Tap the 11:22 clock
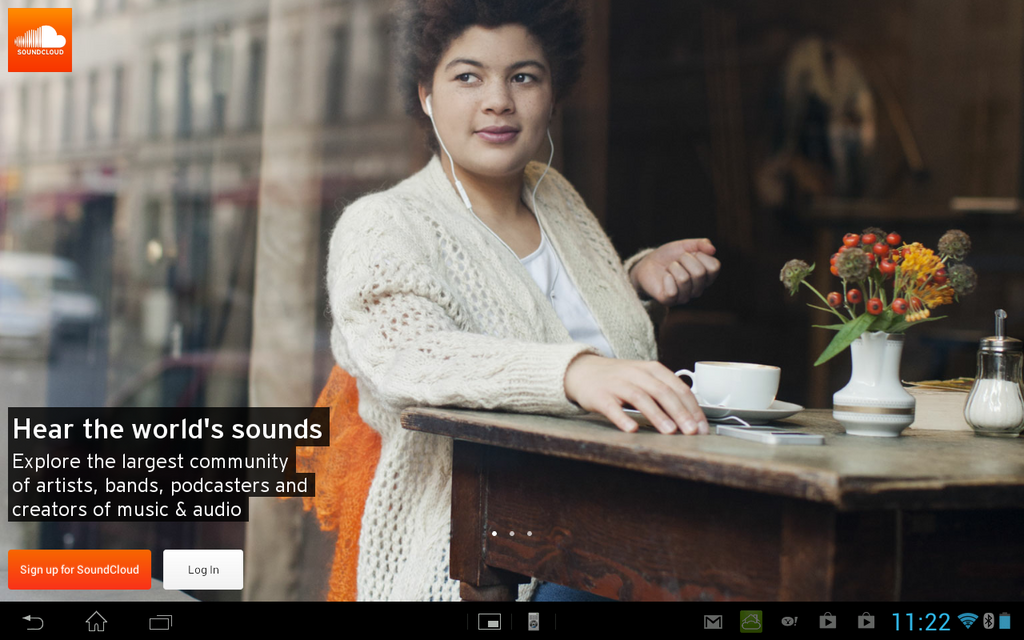The image size is (1024, 640). [921, 622]
